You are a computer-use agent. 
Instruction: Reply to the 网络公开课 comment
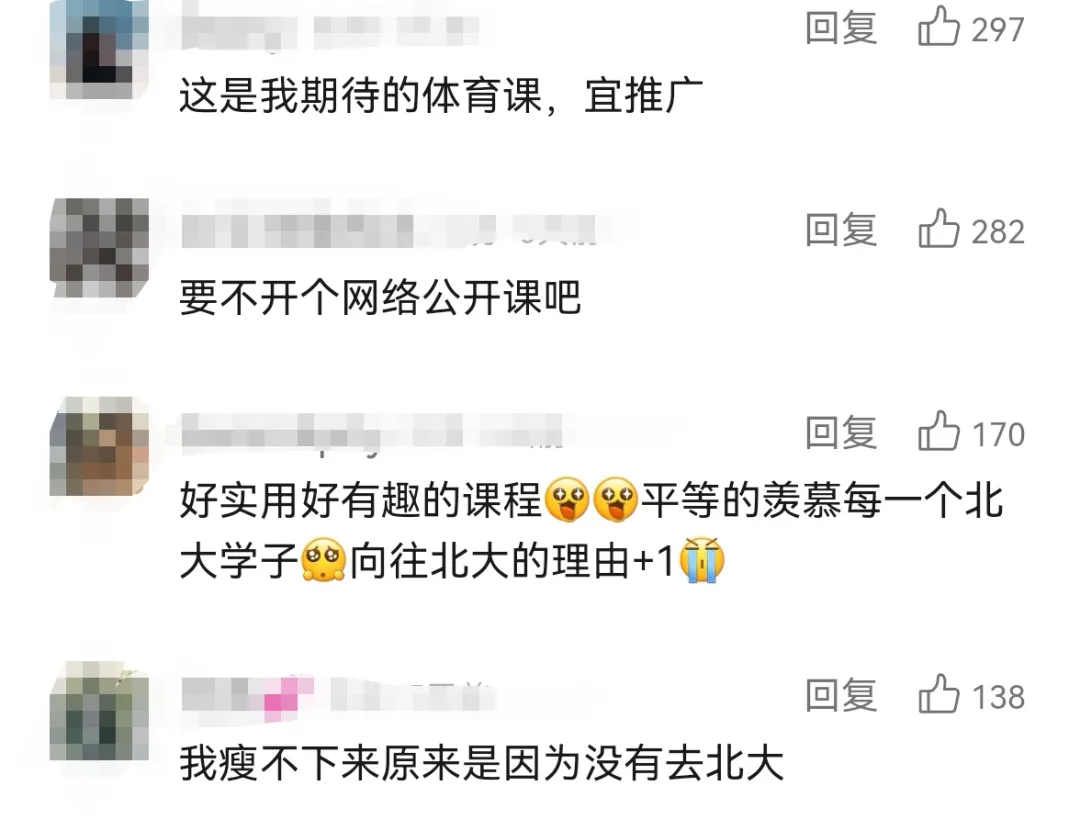pyautogui.click(x=841, y=229)
